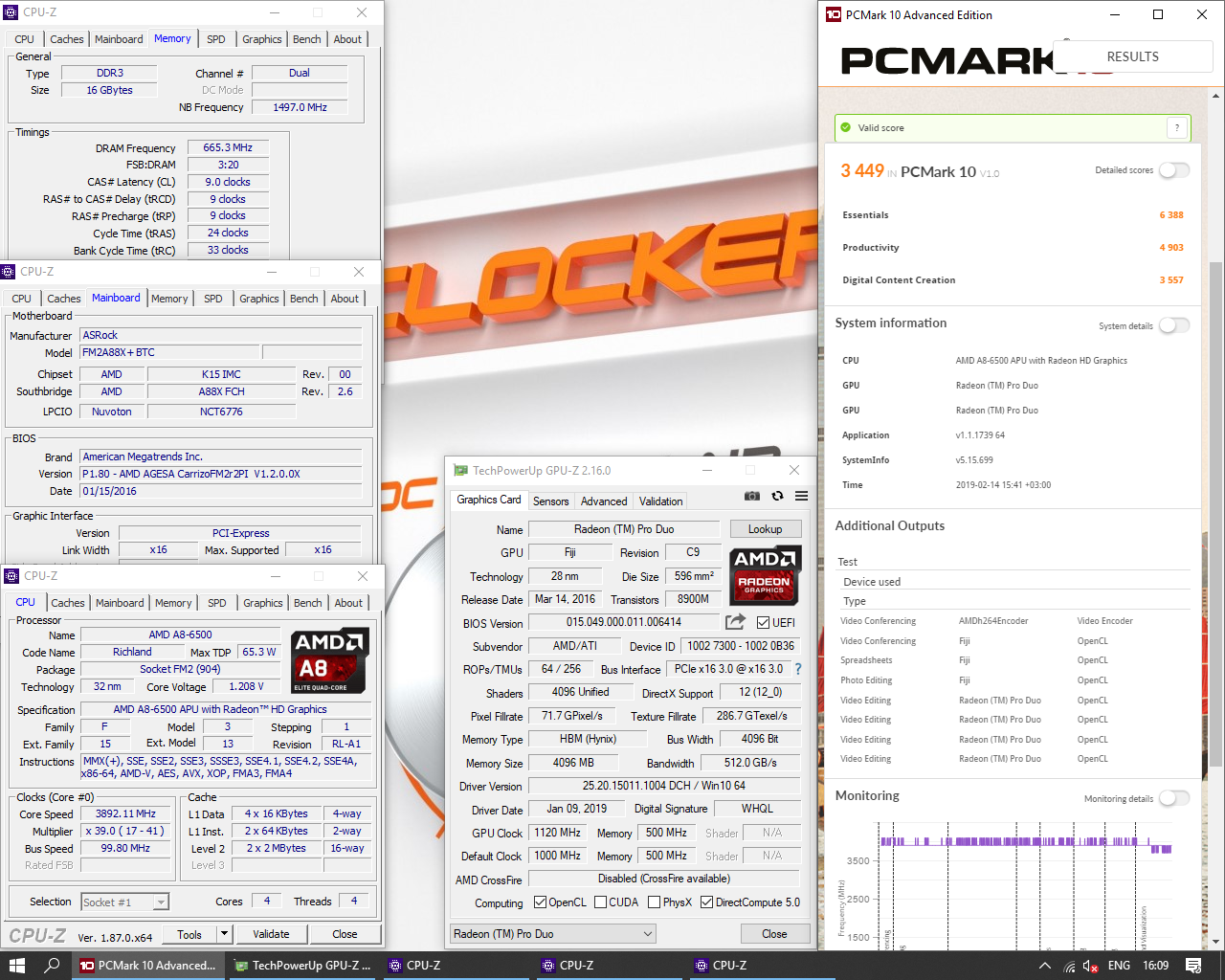The width and height of the screenshot is (1225, 980).
Task: Click the Digital Content Creation score 3 557
Action: (1171, 280)
